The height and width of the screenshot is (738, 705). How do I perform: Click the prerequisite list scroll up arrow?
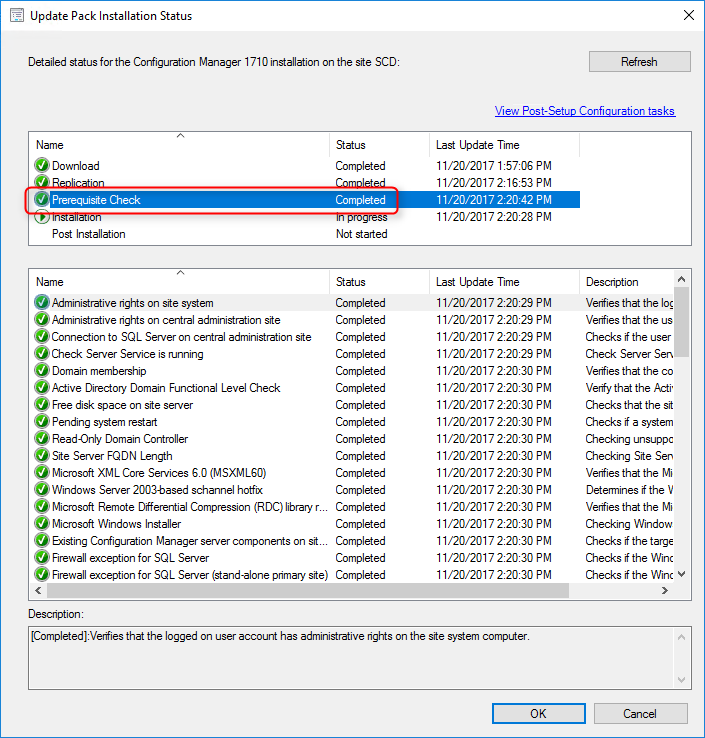click(681, 279)
